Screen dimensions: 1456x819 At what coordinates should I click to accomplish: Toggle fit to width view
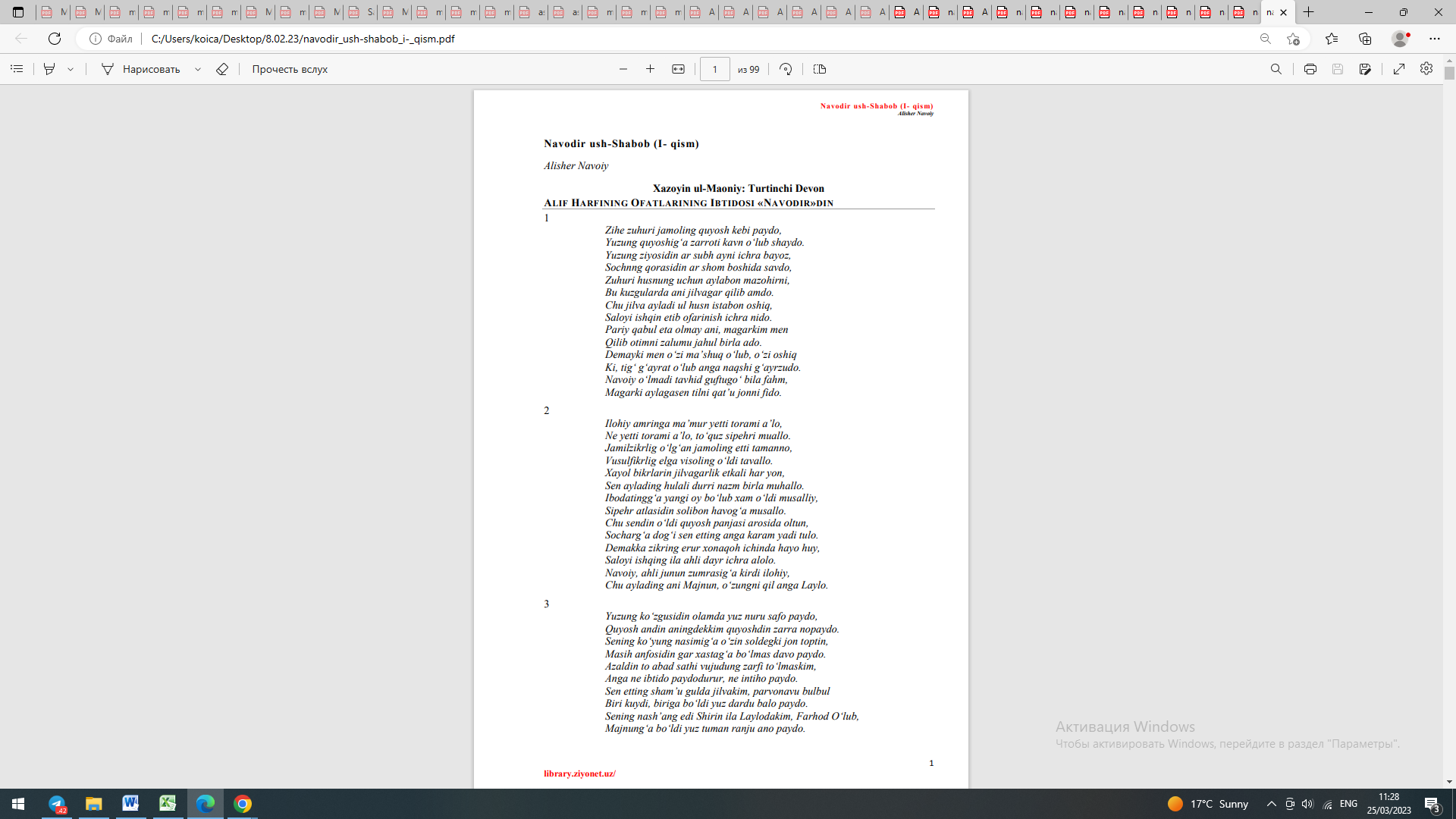coord(678,69)
